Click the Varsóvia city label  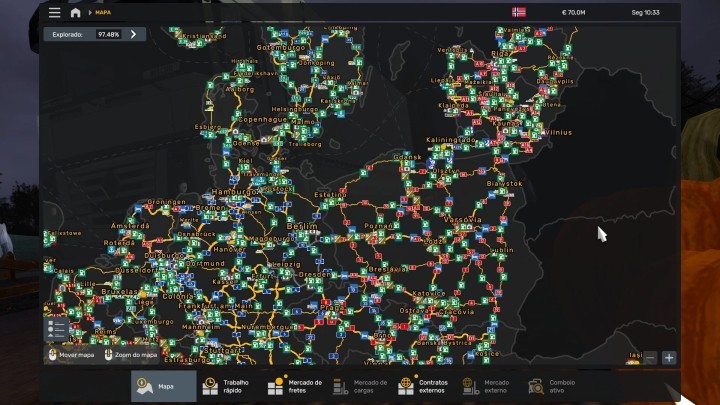click(x=462, y=219)
